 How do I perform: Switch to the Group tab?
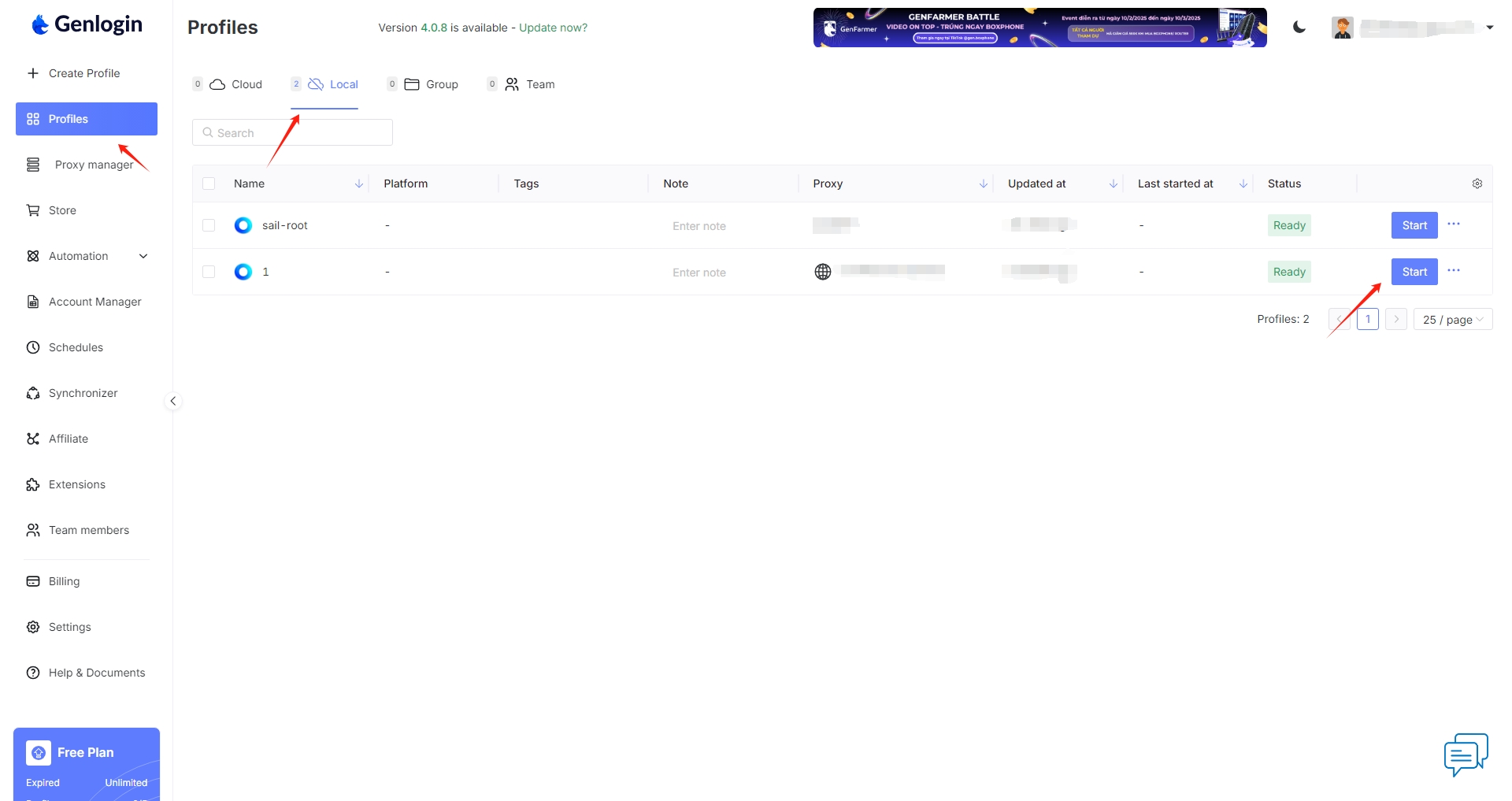(432, 84)
